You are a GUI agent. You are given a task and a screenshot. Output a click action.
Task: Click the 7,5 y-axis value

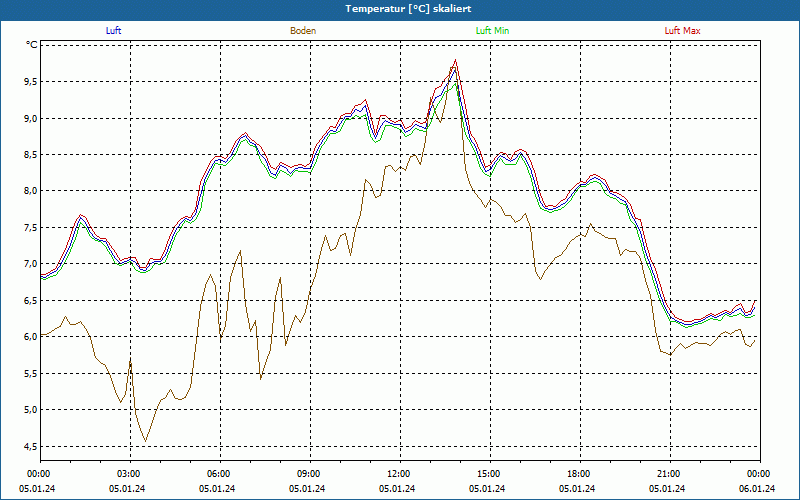pos(31,228)
